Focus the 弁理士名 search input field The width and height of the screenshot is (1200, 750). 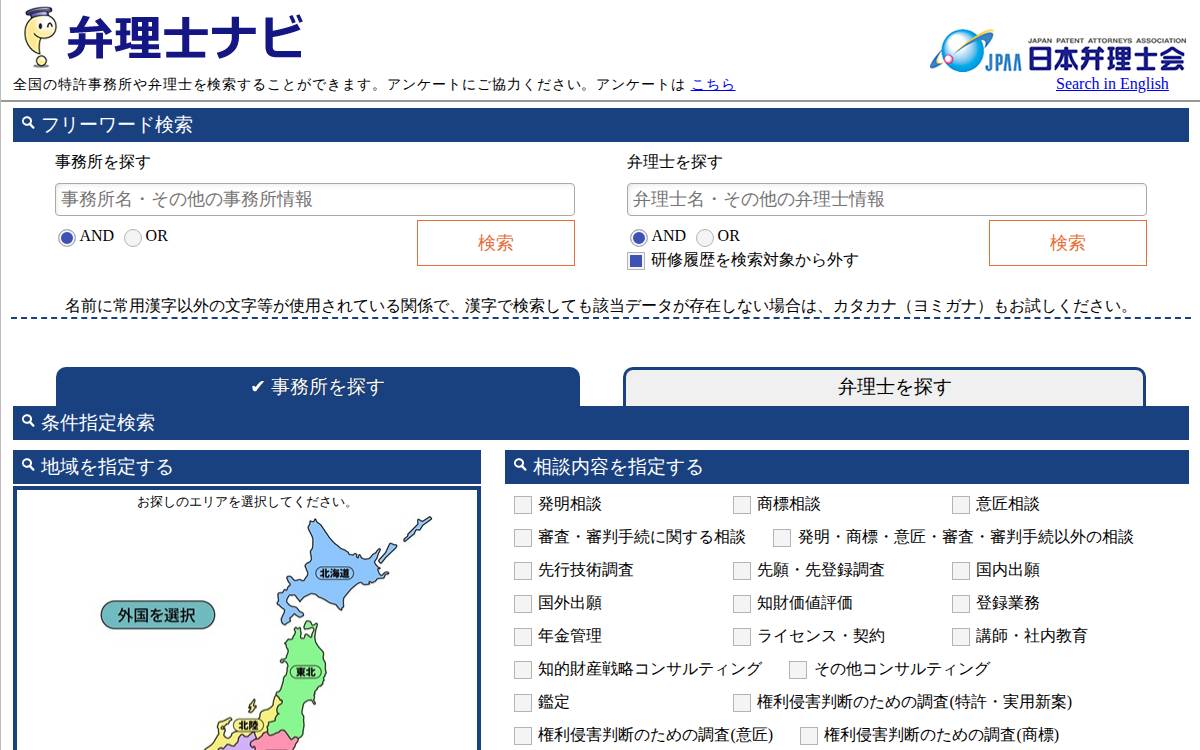click(x=887, y=199)
